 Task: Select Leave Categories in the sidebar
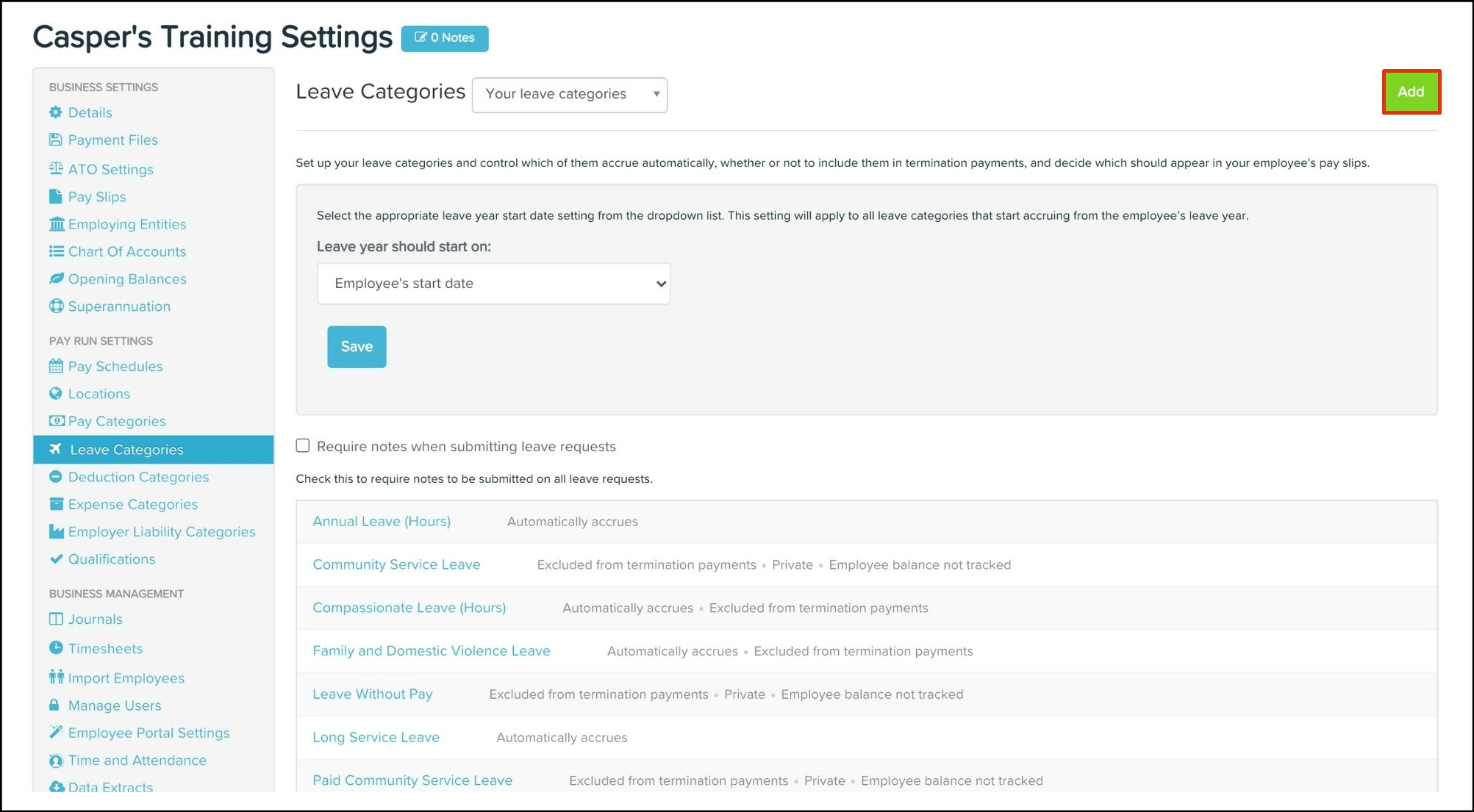click(x=126, y=450)
